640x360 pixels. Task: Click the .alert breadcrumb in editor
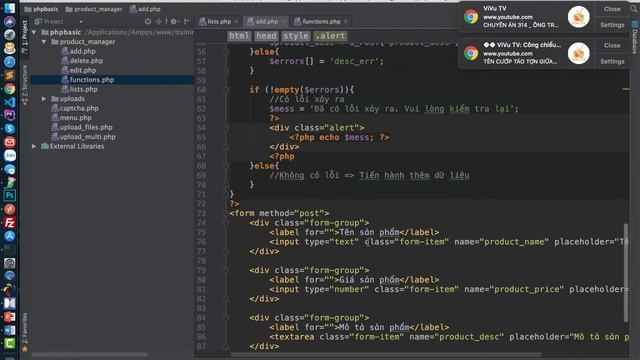(x=330, y=36)
